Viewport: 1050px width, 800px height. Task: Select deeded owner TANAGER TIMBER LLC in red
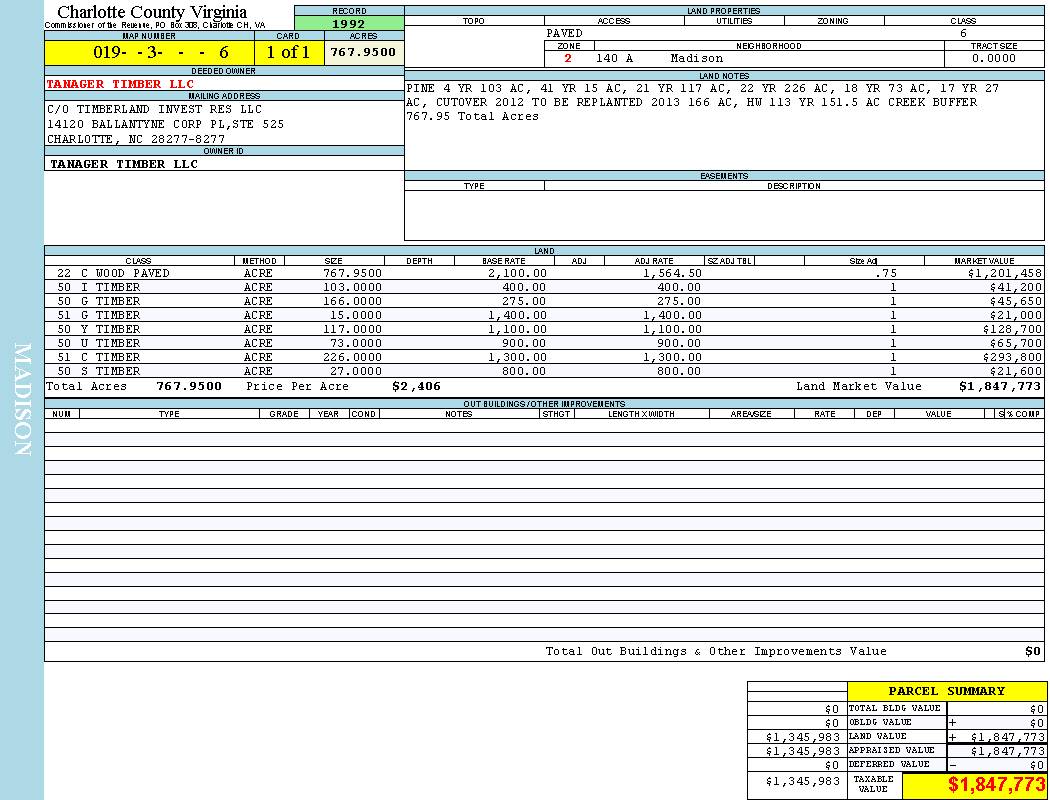click(x=122, y=84)
